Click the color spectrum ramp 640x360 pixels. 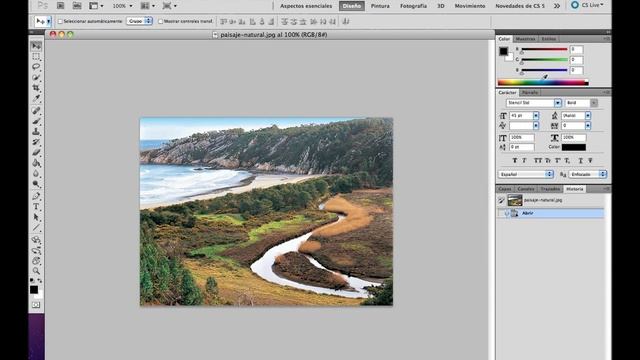pyautogui.click(x=543, y=82)
